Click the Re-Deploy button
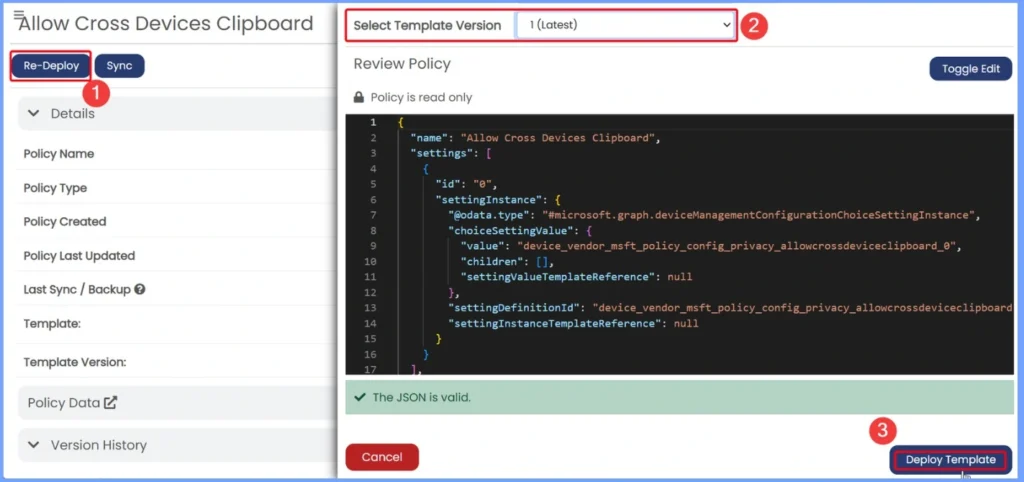Viewport: 1024px width, 482px height. point(51,66)
